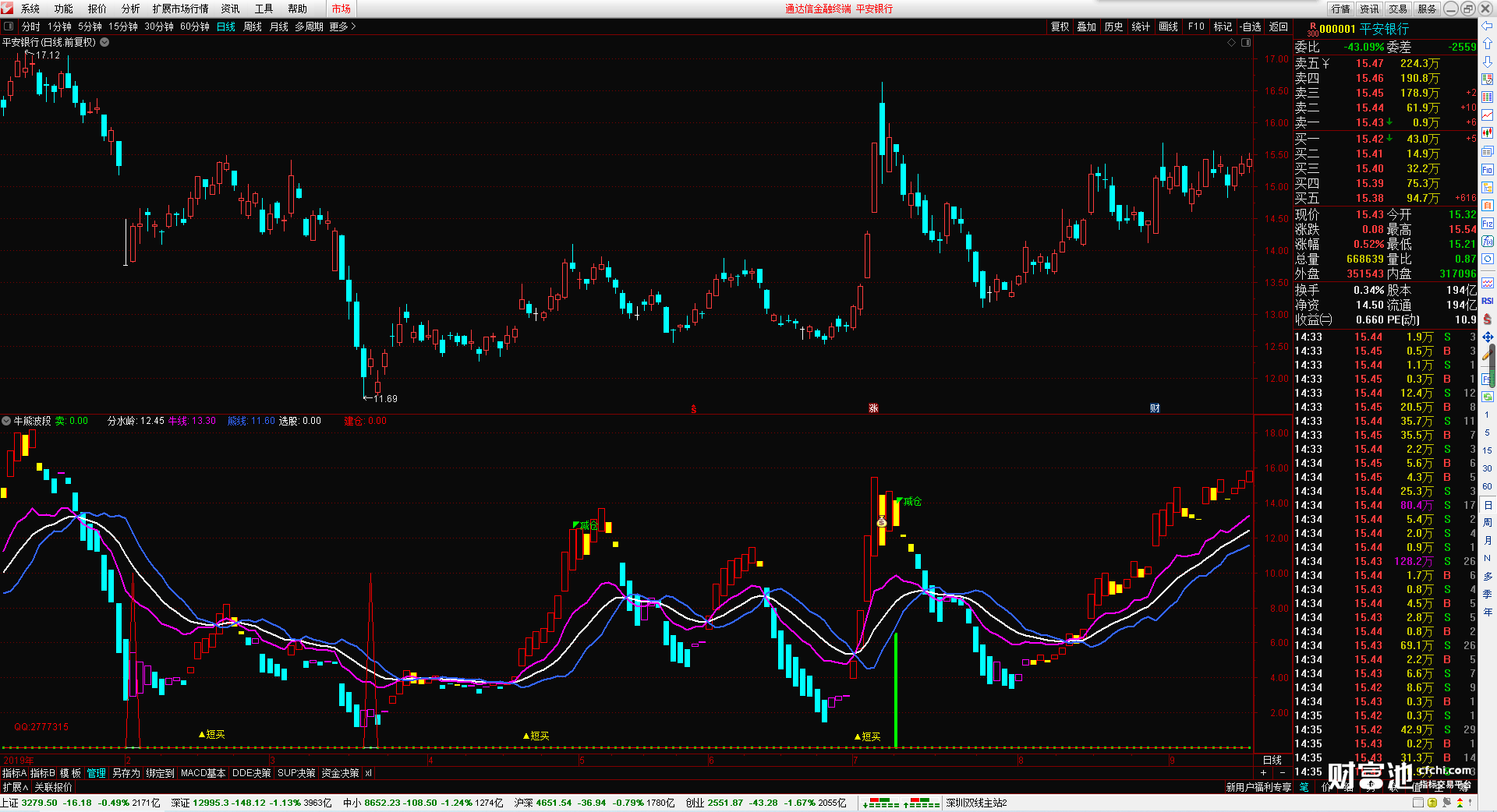Click the 绑定到 bind button

(161, 773)
